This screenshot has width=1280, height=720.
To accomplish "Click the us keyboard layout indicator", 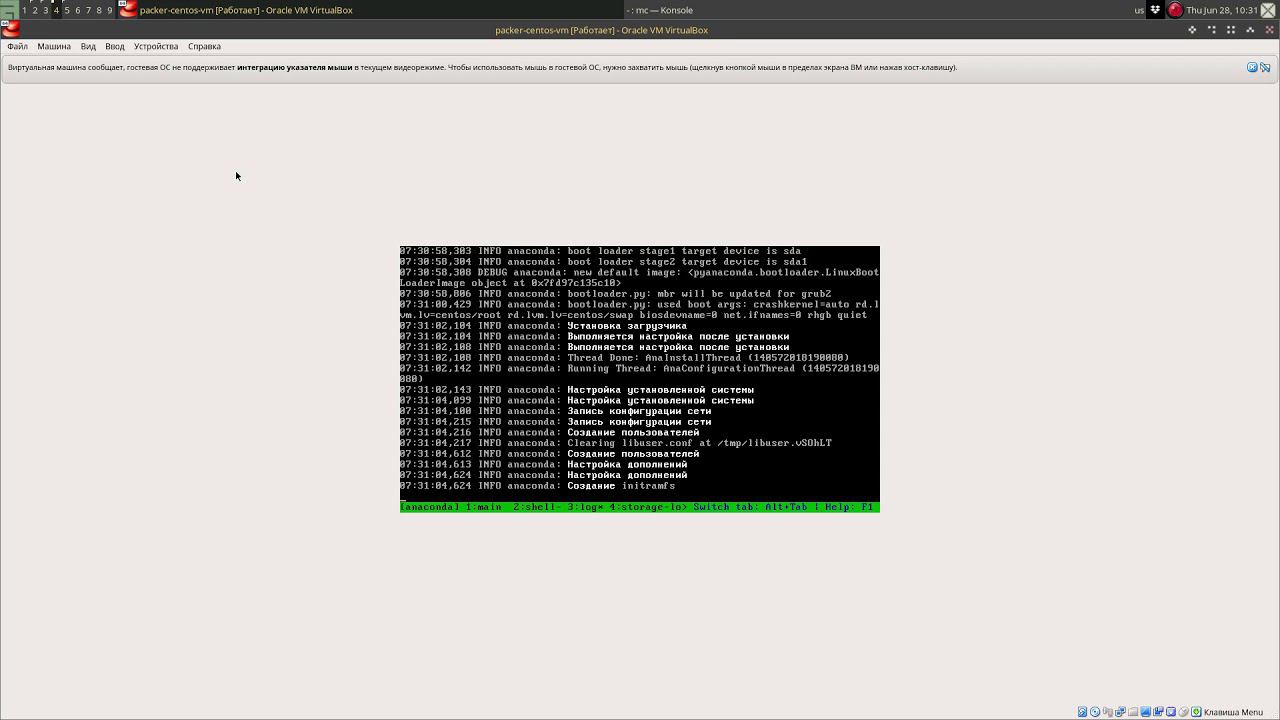I will [1139, 10].
